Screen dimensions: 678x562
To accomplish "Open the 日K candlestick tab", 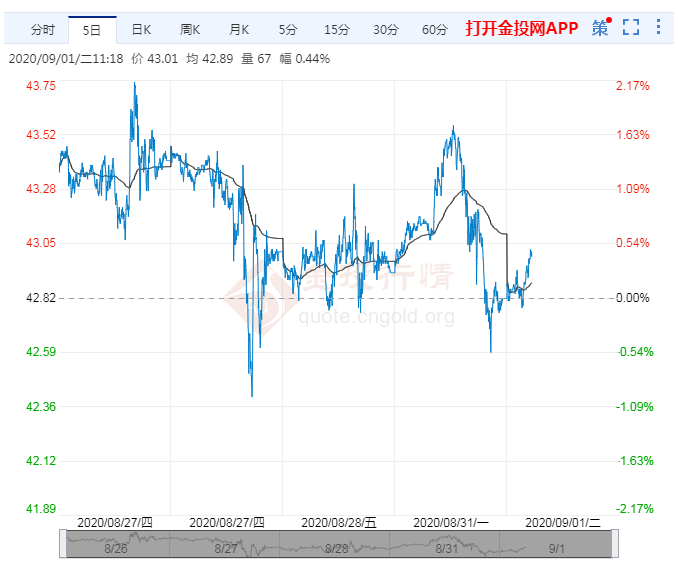I will click(x=141, y=30).
